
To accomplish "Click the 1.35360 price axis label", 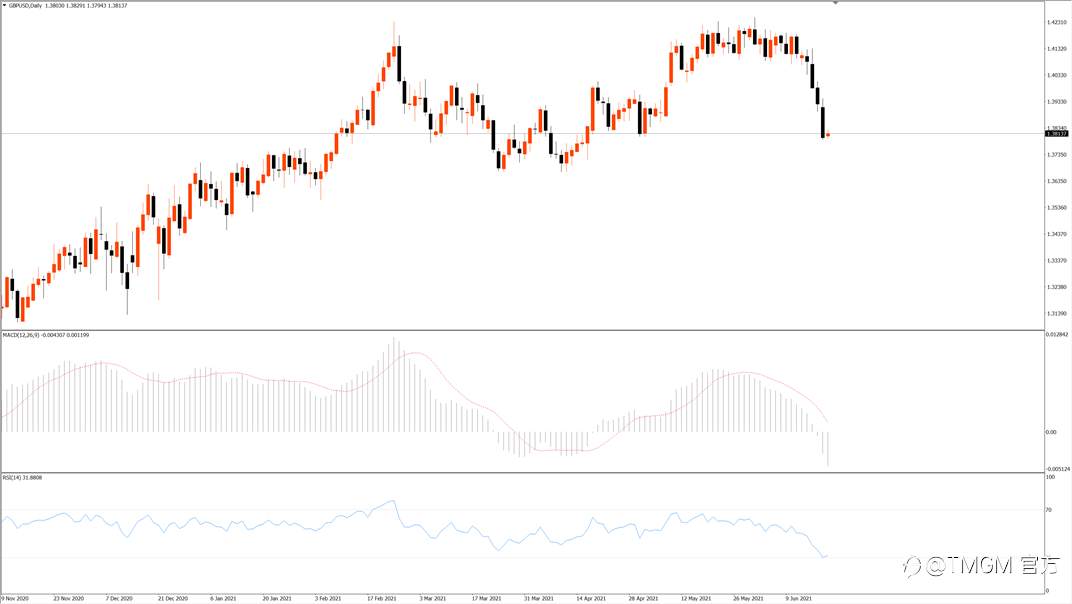I will point(1057,208).
